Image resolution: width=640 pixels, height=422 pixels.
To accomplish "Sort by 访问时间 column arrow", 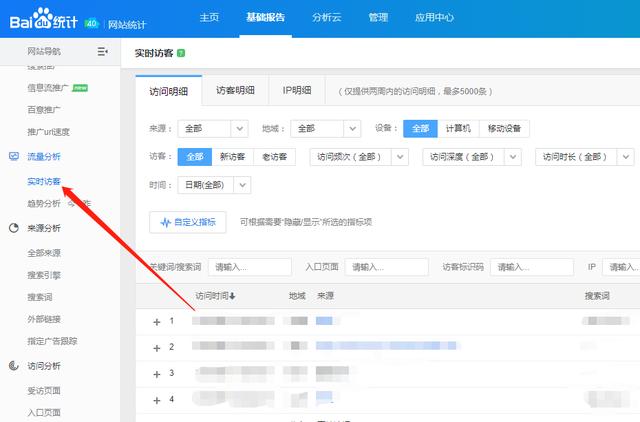I will click(x=233, y=297).
